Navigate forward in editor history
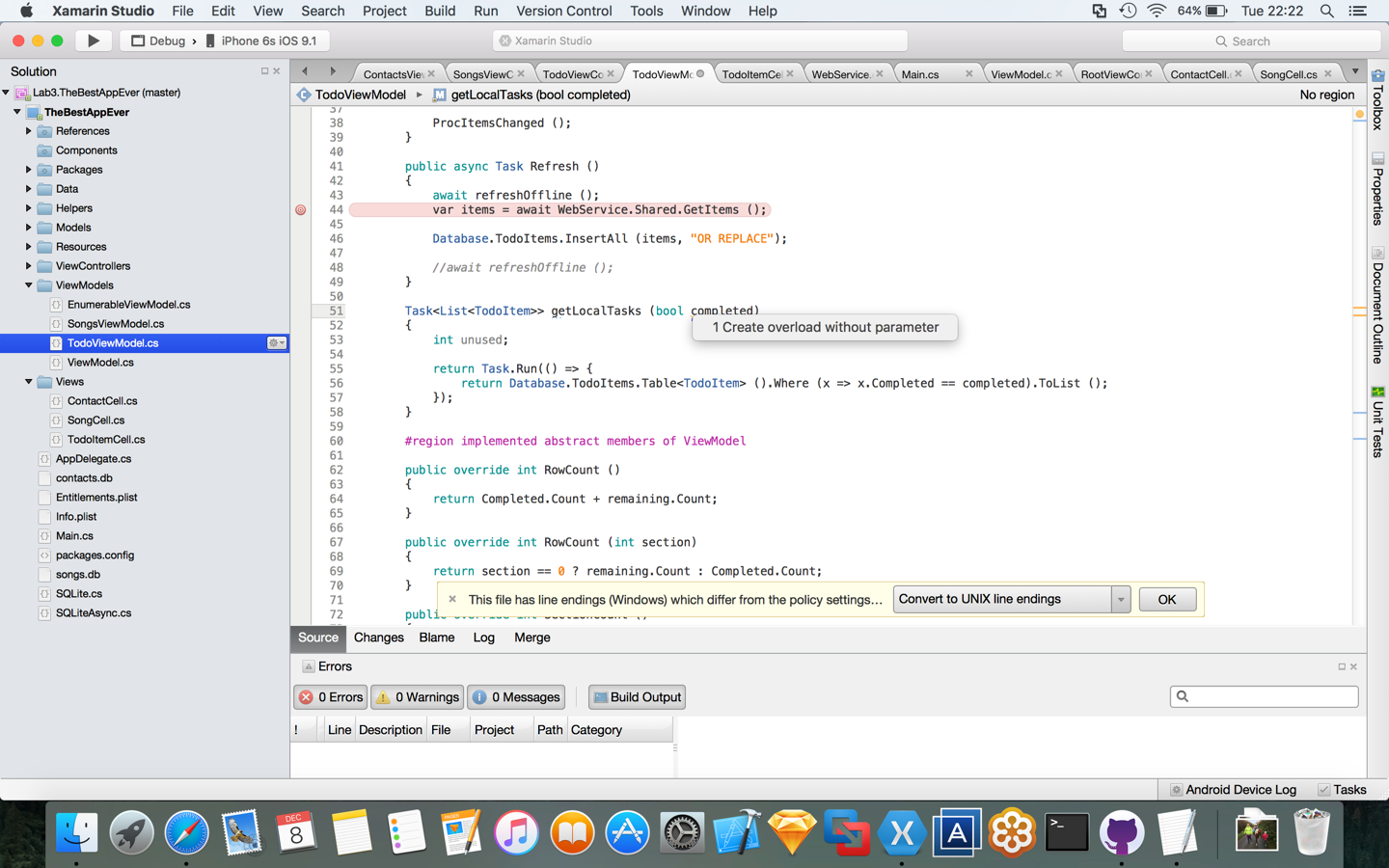This screenshot has width=1389, height=868. click(x=333, y=71)
